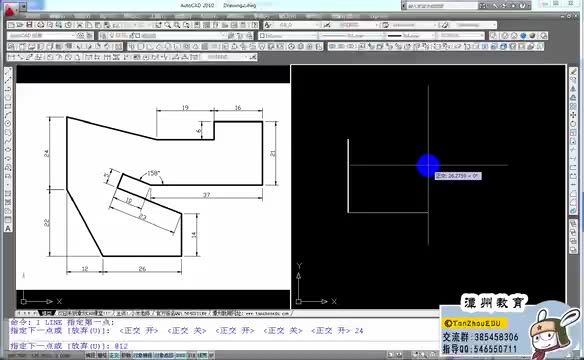Click the Help question mark button
The height and width of the screenshot is (360, 584).
coord(523,6)
